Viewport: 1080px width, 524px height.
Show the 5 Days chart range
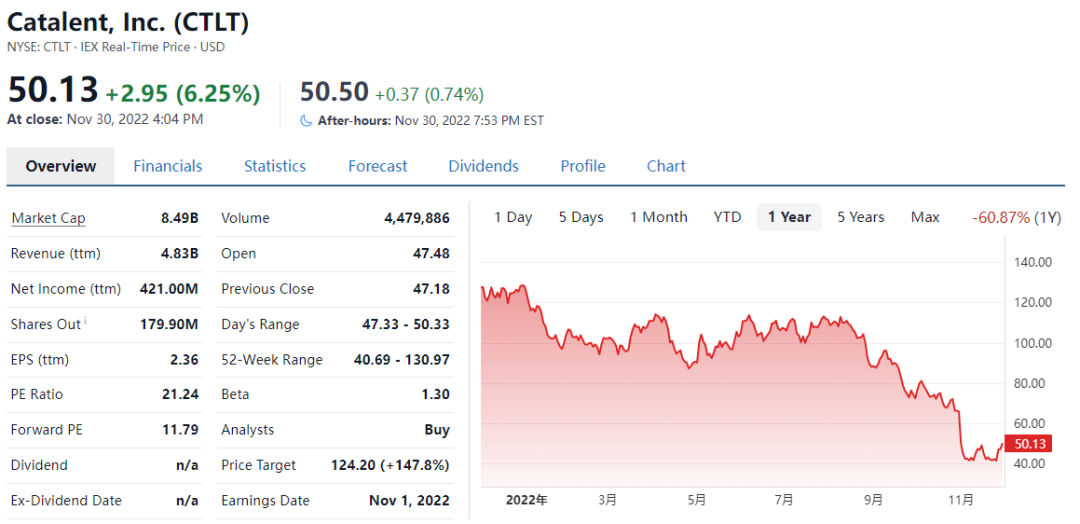point(581,217)
